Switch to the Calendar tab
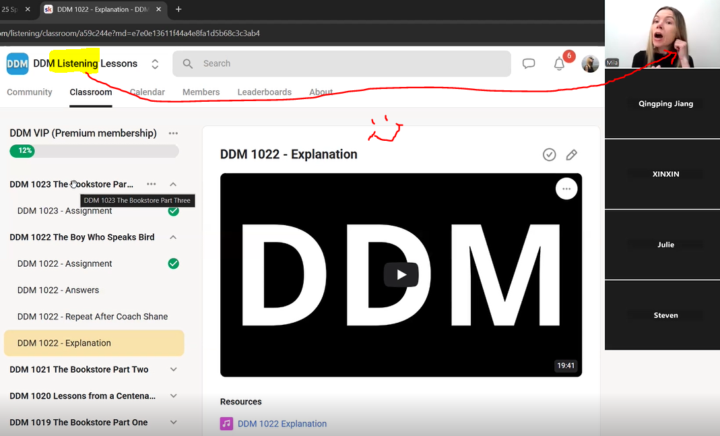Image resolution: width=720 pixels, height=436 pixels. (x=147, y=92)
